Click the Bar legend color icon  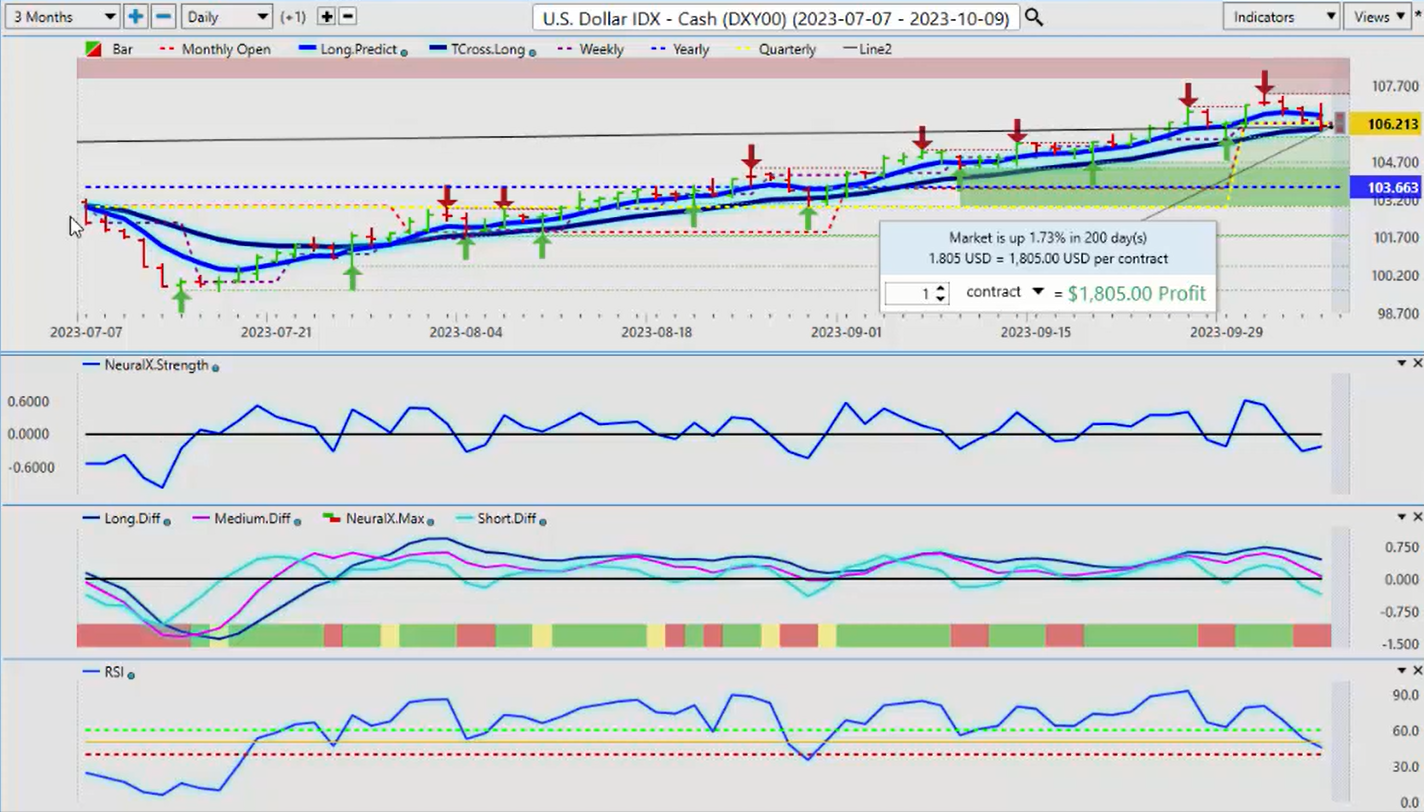pos(92,49)
